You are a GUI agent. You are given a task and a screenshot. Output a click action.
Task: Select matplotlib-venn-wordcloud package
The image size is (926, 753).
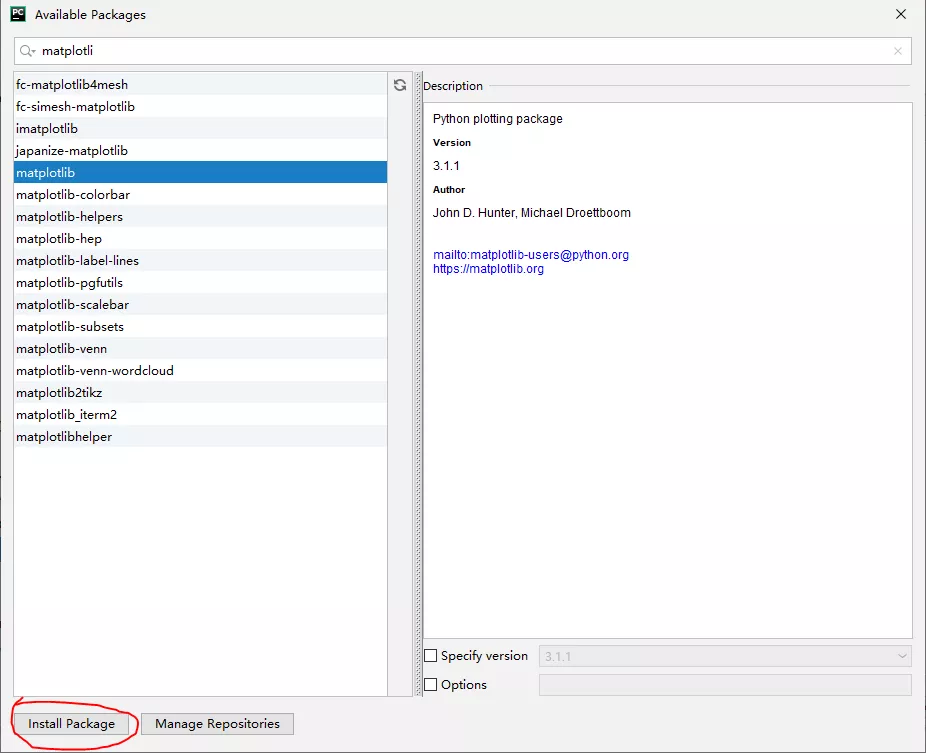pyautogui.click(x=200, y=370)
